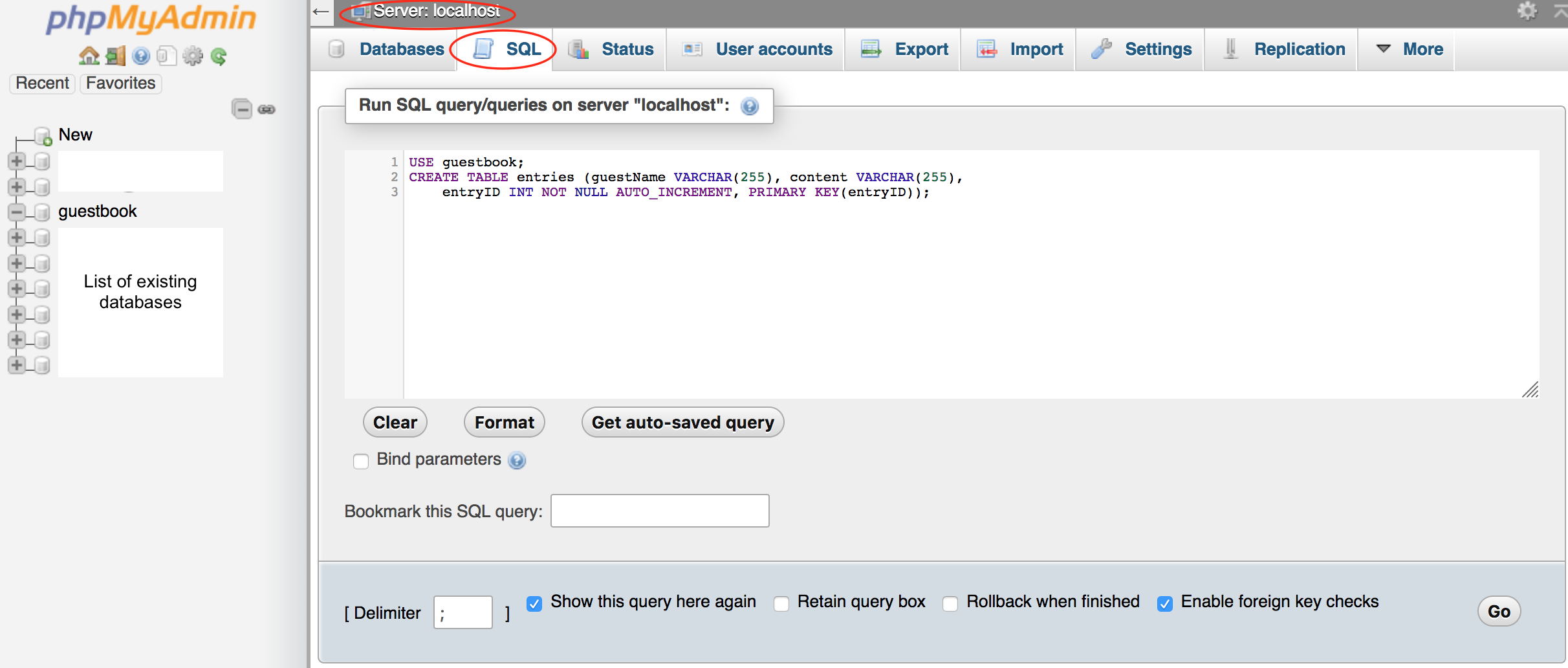Click the Get auto-saved query button
The height and width of the screenshot is (668, 1568).
click(682, 422)
